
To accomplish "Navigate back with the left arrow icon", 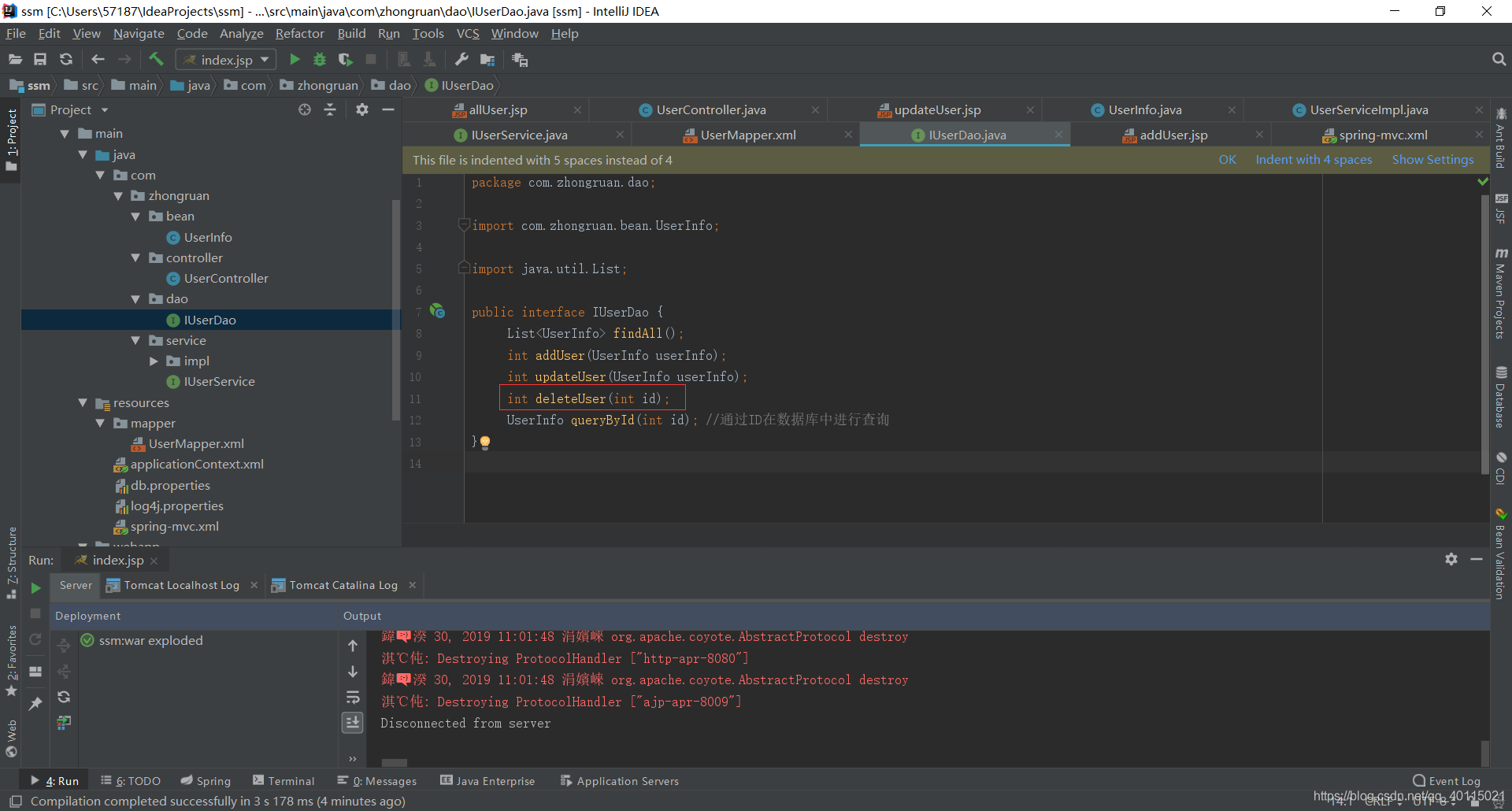I will (98, 59).
